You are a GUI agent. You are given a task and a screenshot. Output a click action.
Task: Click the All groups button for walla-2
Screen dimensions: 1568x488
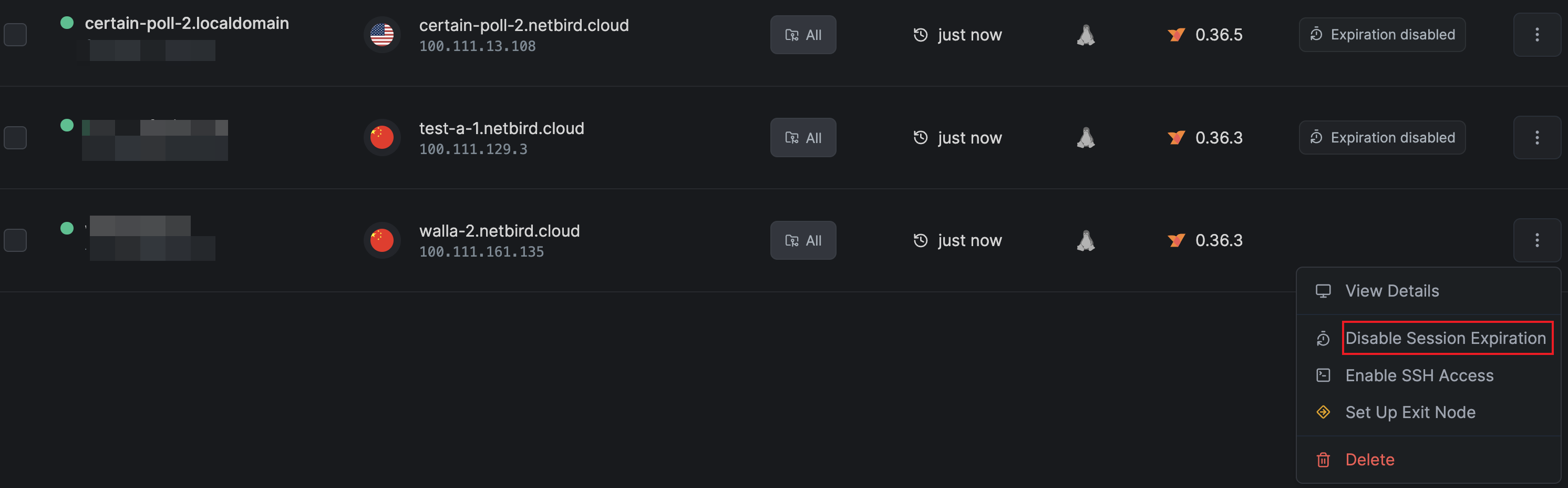(803, 241)
